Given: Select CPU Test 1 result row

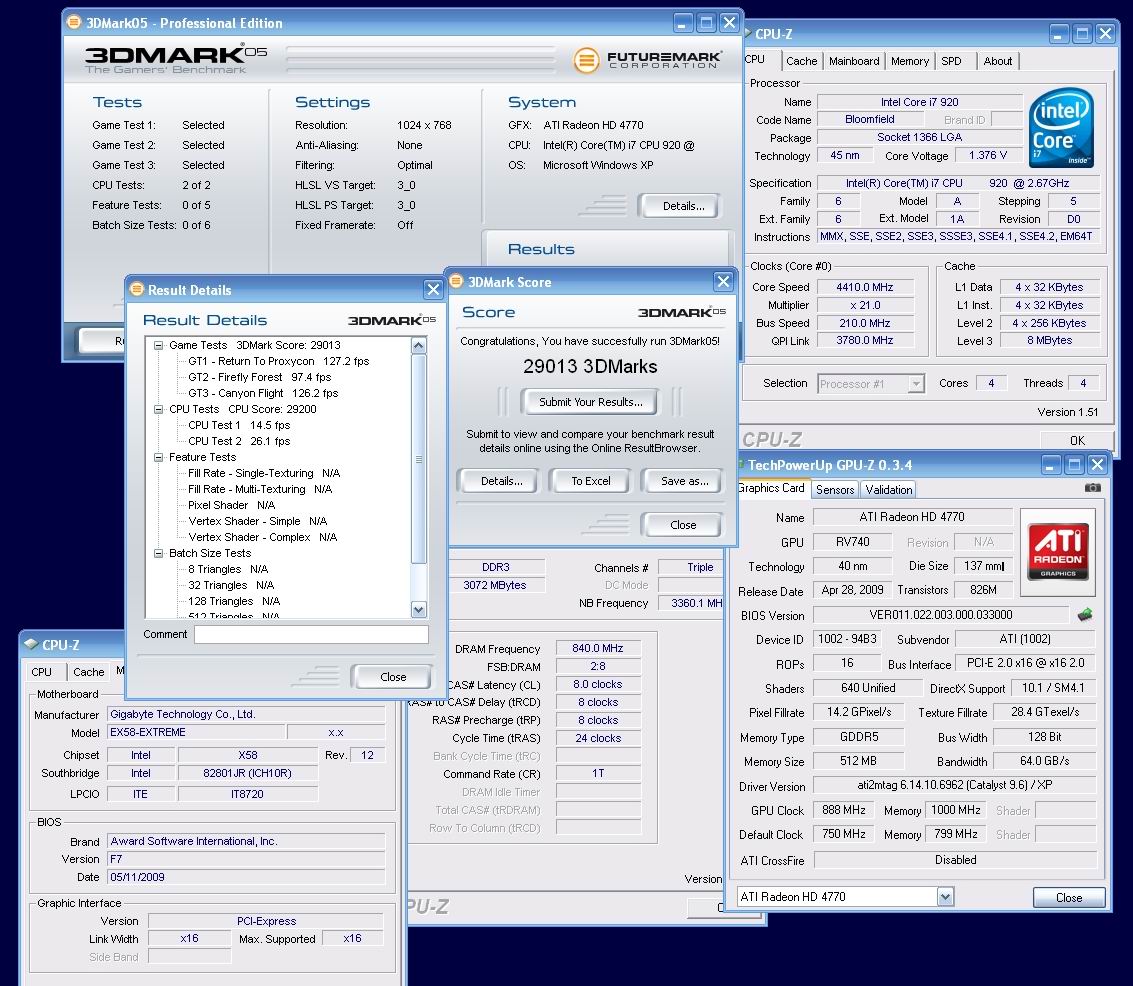Looking at the screenshot, I should click(x=239, y=425).
